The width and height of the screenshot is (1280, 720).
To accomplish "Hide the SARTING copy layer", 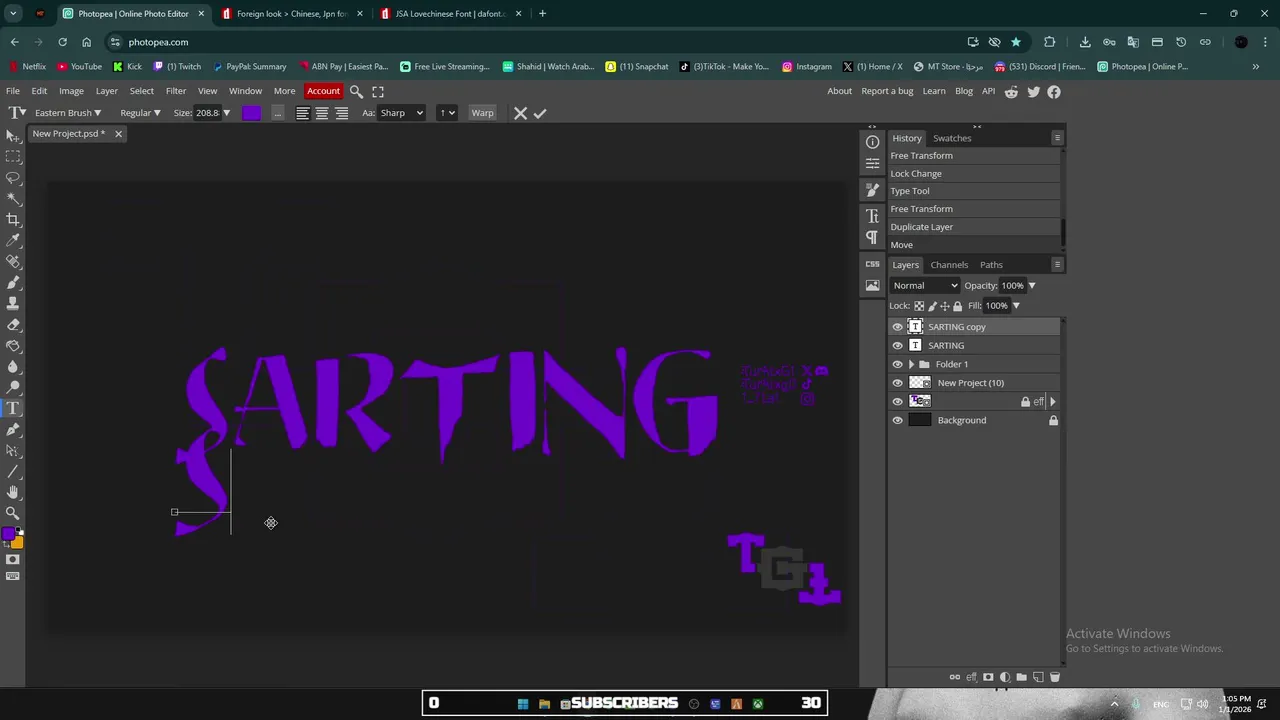I will tap(897, 327).
